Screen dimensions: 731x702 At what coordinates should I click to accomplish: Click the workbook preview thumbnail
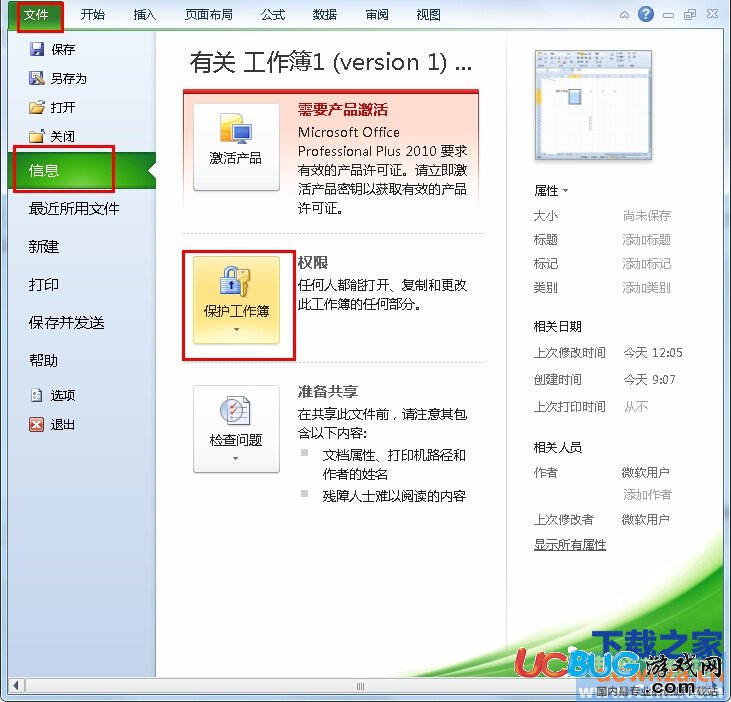(593, 105)
